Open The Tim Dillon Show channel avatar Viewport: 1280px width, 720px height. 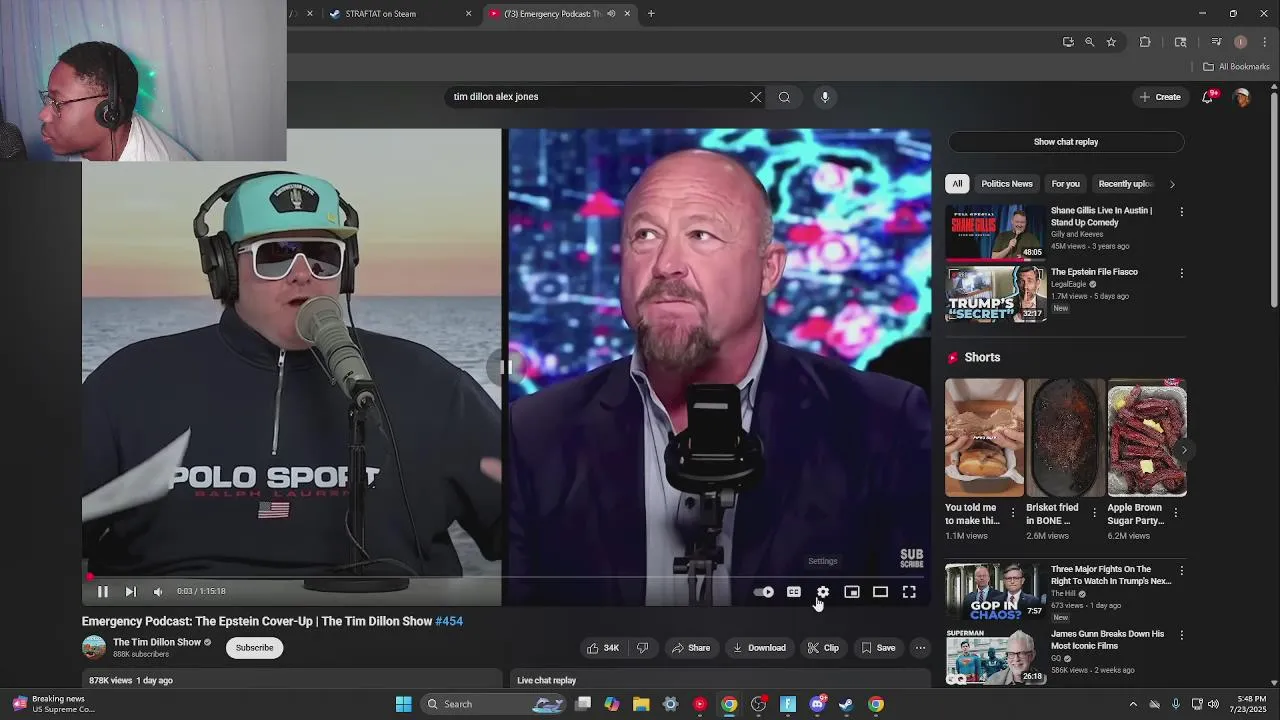pyautogui.click(x=94, y=648)
